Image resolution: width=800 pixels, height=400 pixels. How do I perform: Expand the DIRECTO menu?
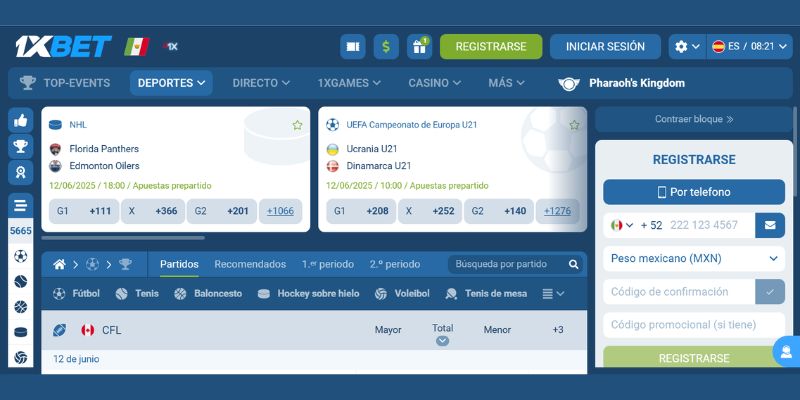click(x=261, y=83)
